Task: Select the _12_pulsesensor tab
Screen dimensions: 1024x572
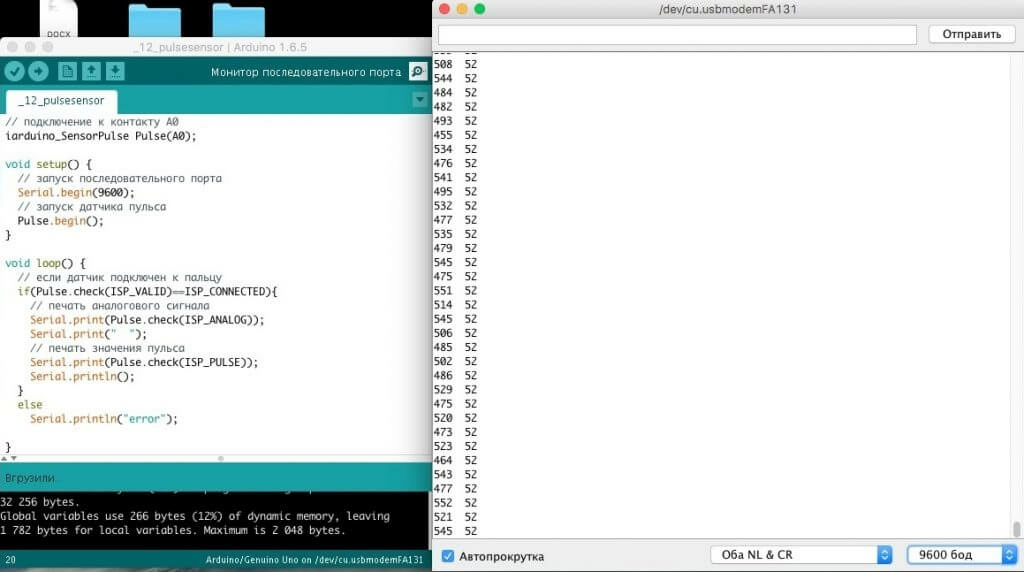Action: click(61, 102)
